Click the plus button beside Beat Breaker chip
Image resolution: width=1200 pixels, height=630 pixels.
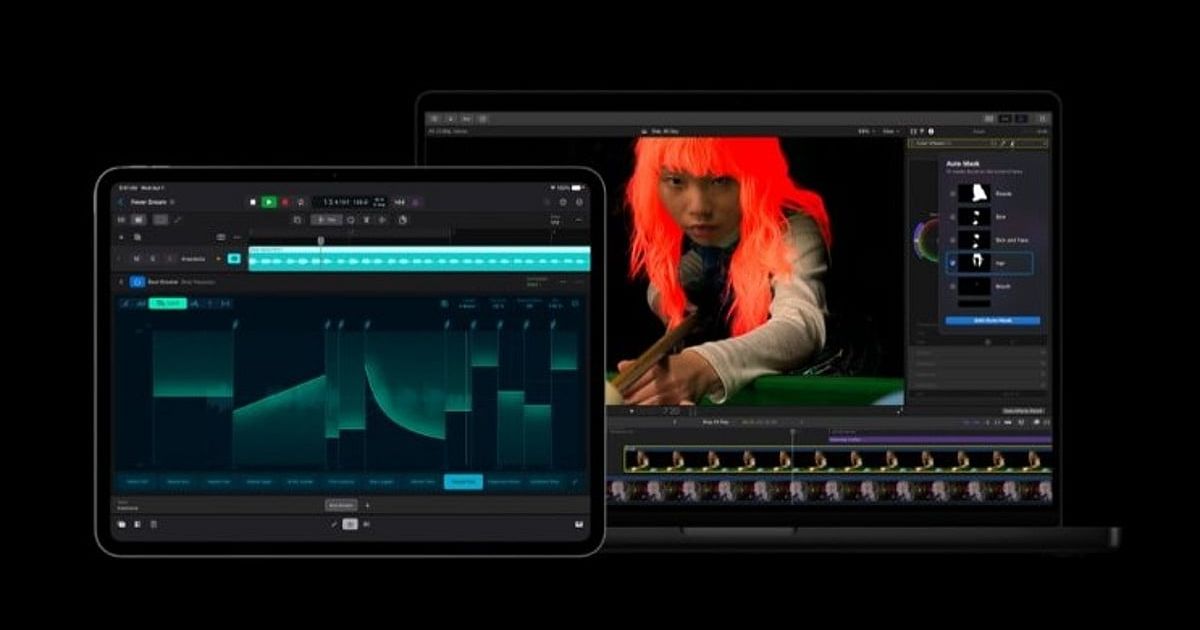367,505
